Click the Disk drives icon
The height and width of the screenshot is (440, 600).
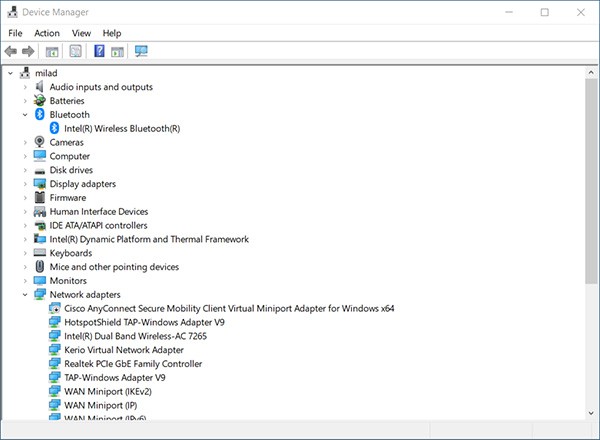(x=40, y=171)
